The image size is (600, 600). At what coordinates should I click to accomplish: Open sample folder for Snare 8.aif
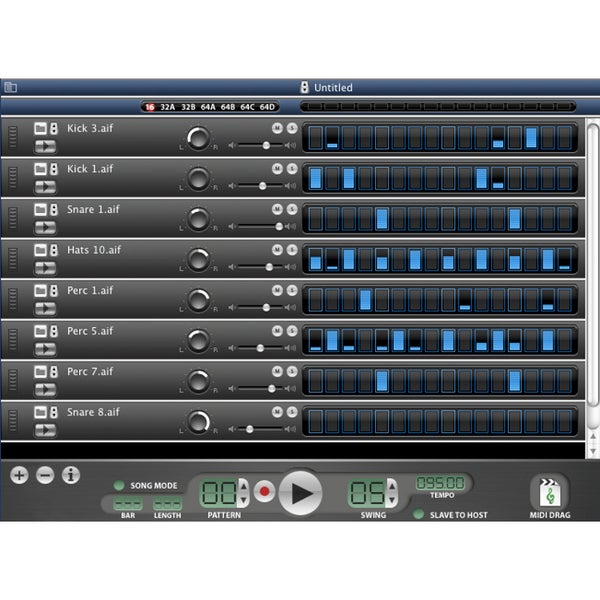click(40, 412)
